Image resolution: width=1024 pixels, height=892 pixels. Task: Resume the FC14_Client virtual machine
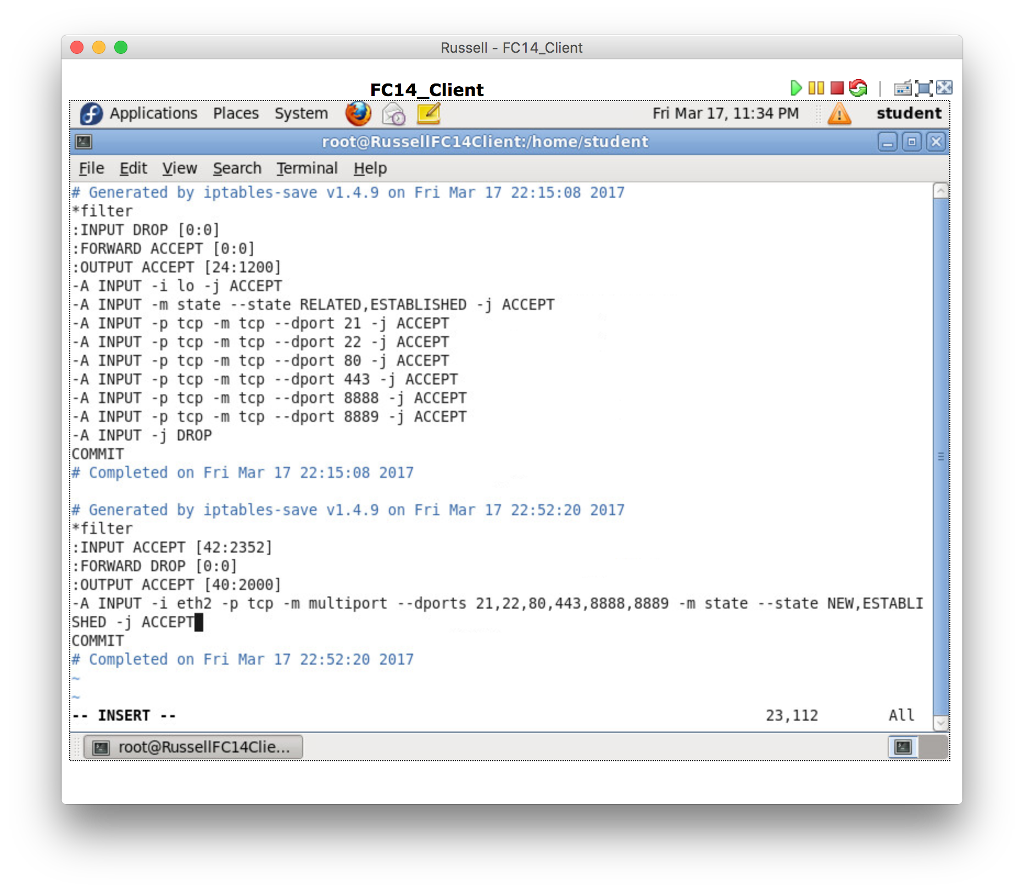[x=796, y=88]
